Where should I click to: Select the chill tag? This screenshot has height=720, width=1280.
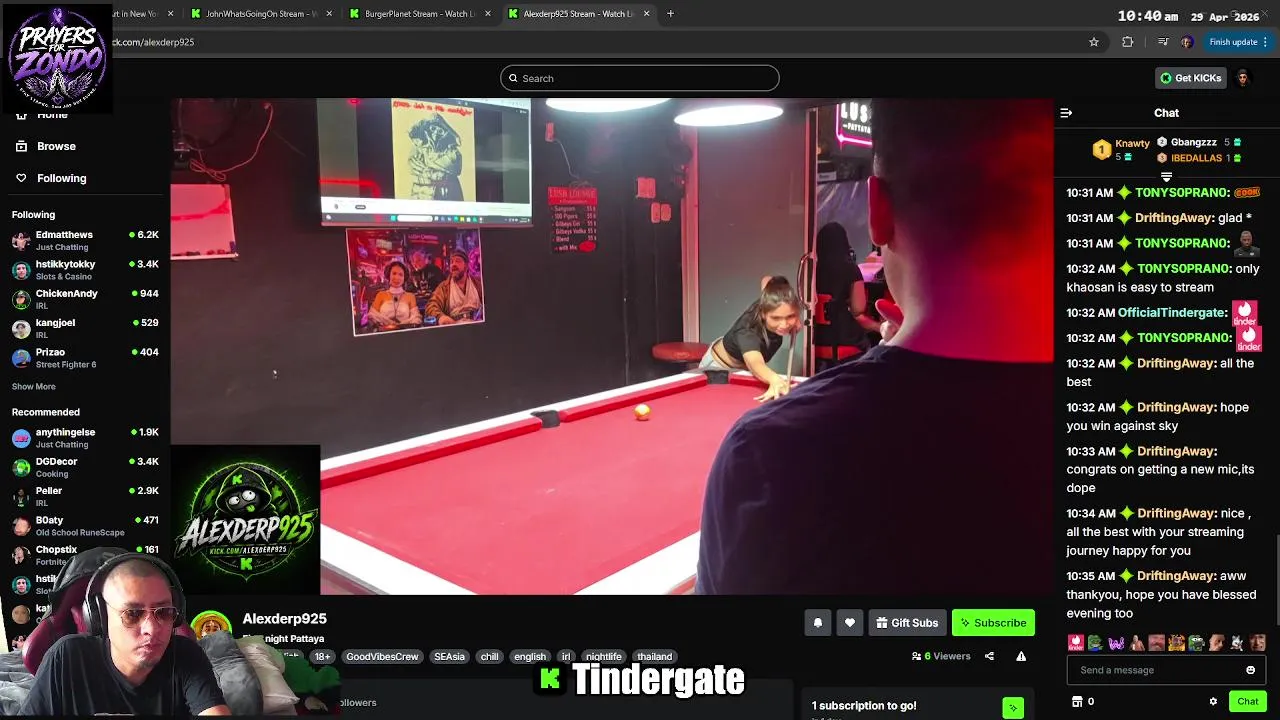(x=489, y=657)
